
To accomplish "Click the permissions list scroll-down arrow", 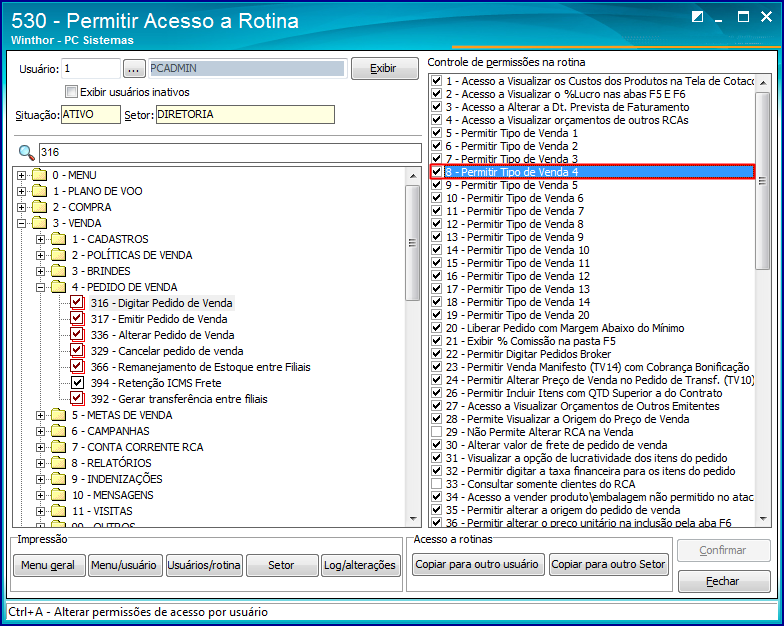I will coord(763,519).
